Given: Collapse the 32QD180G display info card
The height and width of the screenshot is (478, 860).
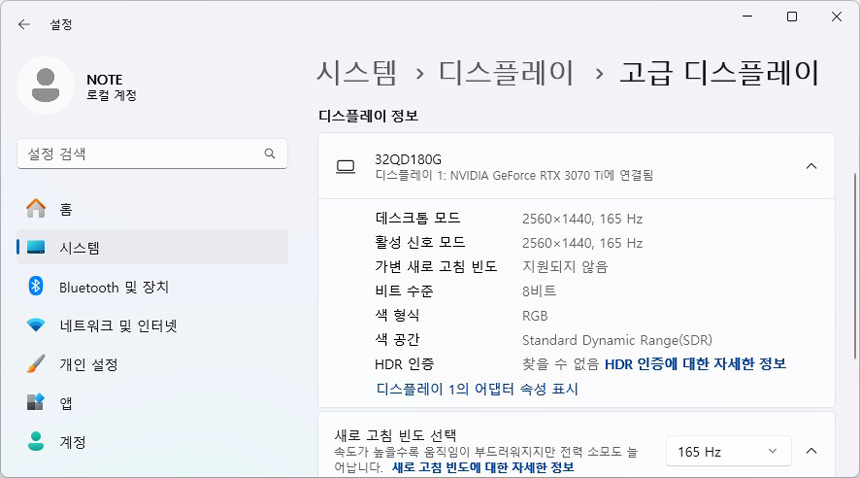Looking at the screenshot, I should coord(811,166).
